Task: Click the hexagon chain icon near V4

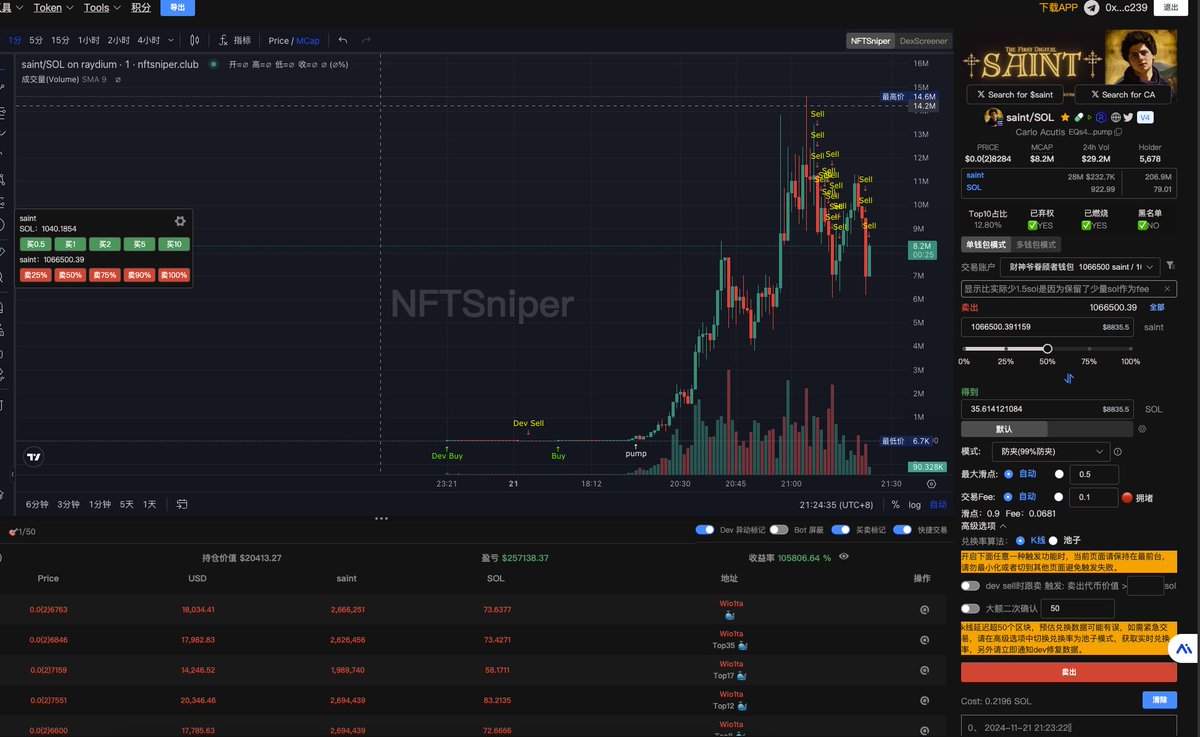Action: pos(1100,117)
